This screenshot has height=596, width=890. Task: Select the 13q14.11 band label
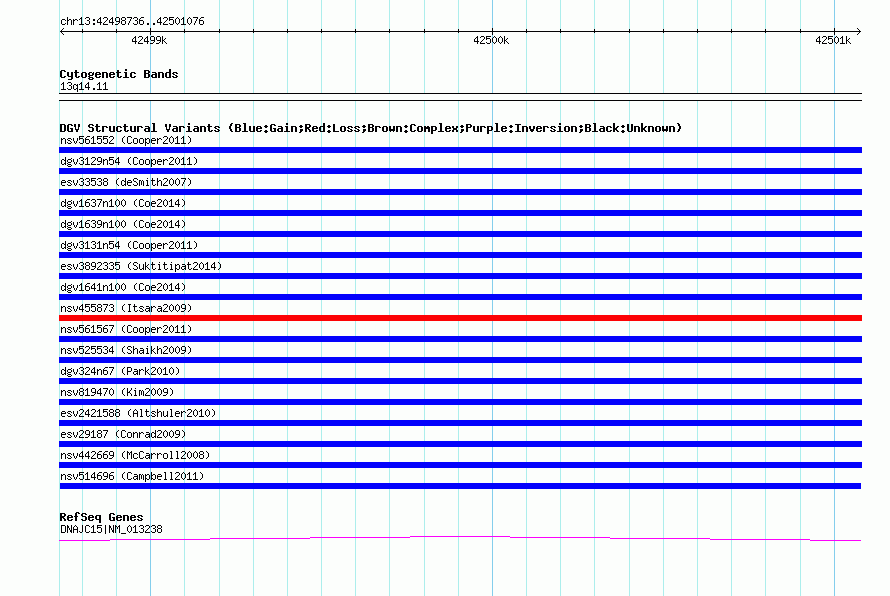pos(84,86)
